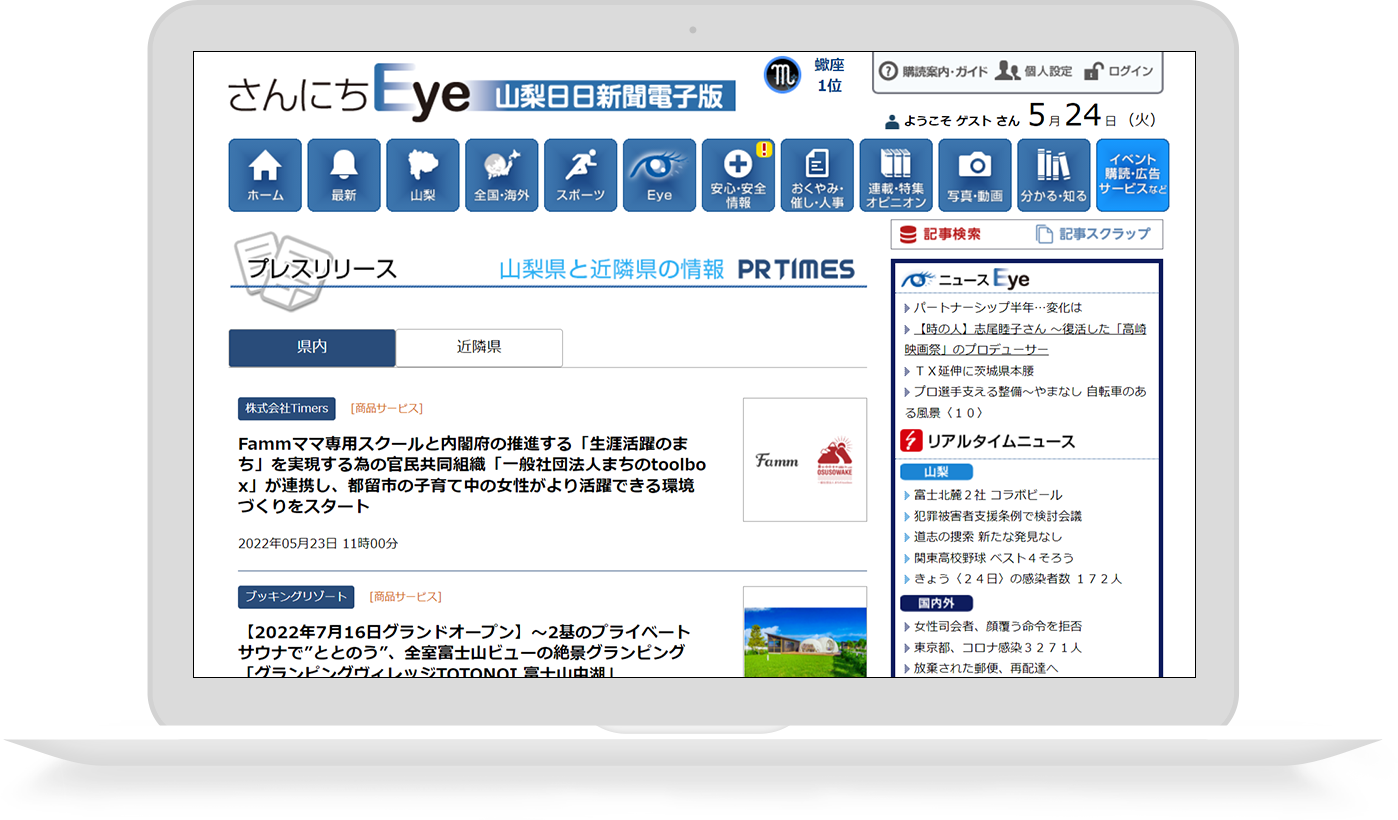The width and height of the screenshot is (1398, 820).
Task: Open 購読案内・ガイド help link
Action: click(933, 71)
